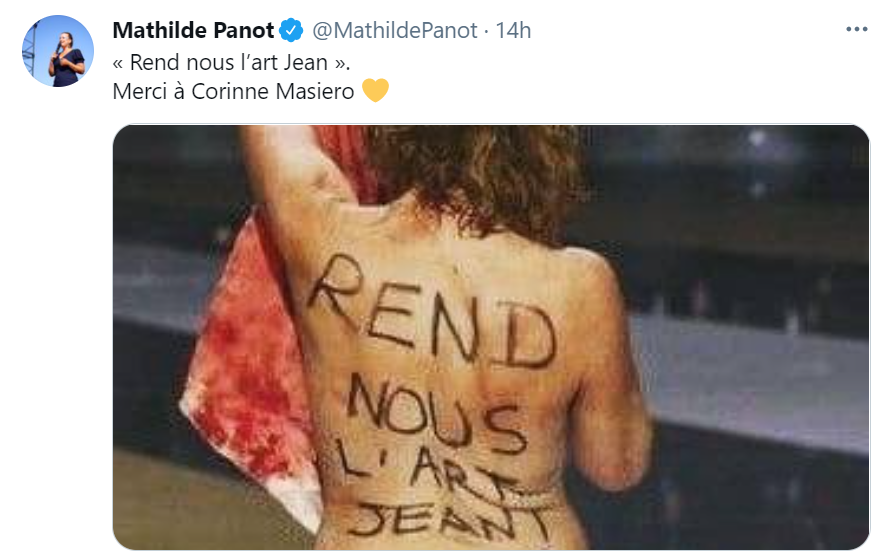Image resolution: width=888 pixels, height=559 pixels.
Task: Click the word REND written in the photo
Action: (432, 313)
